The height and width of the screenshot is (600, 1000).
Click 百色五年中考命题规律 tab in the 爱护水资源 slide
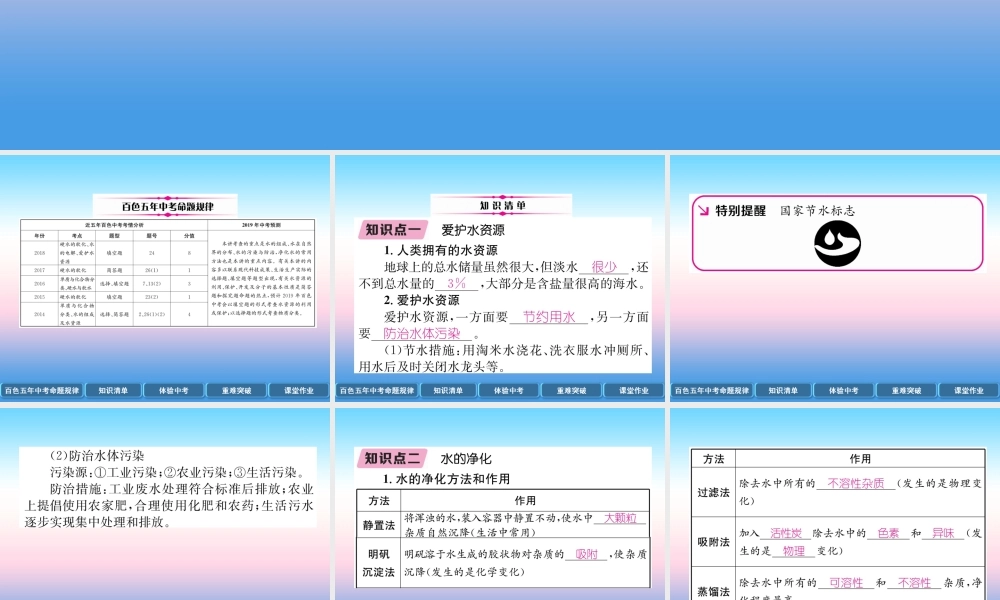coord(377,390)
